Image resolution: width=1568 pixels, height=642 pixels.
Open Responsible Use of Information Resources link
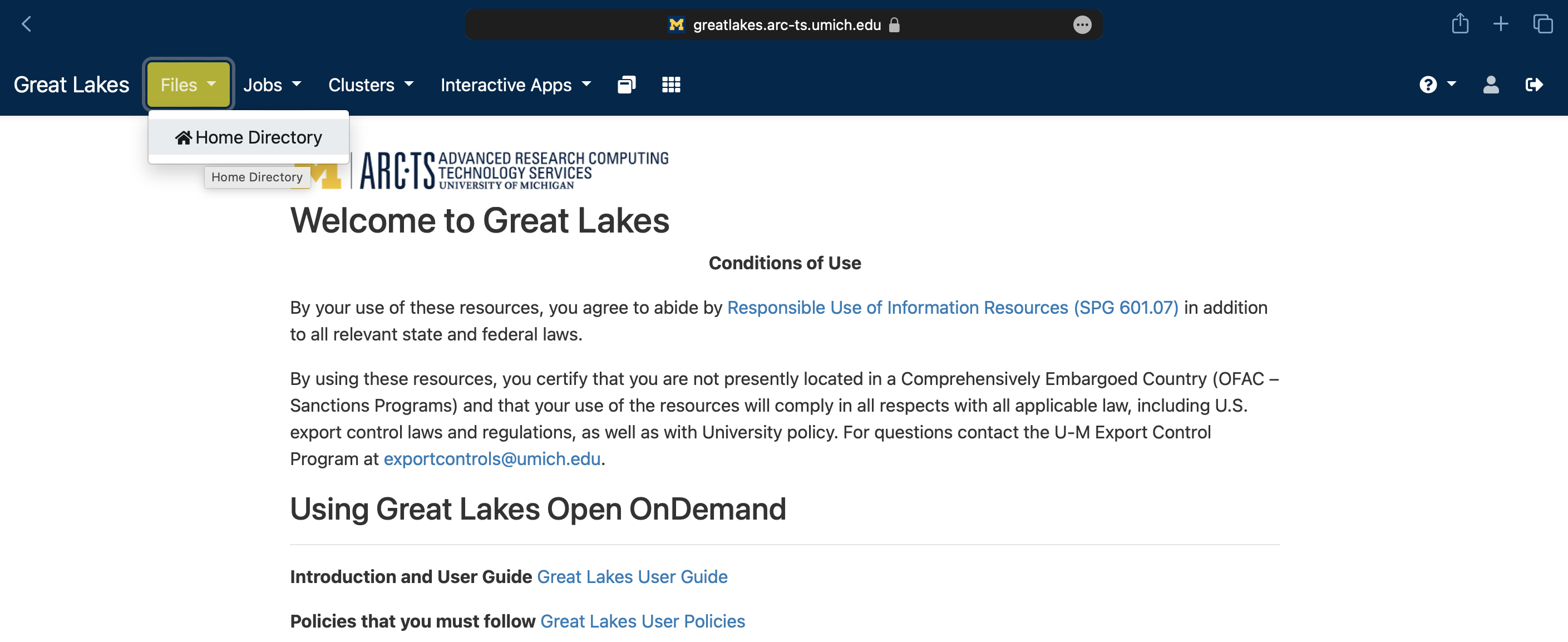[x=952, y=307]
